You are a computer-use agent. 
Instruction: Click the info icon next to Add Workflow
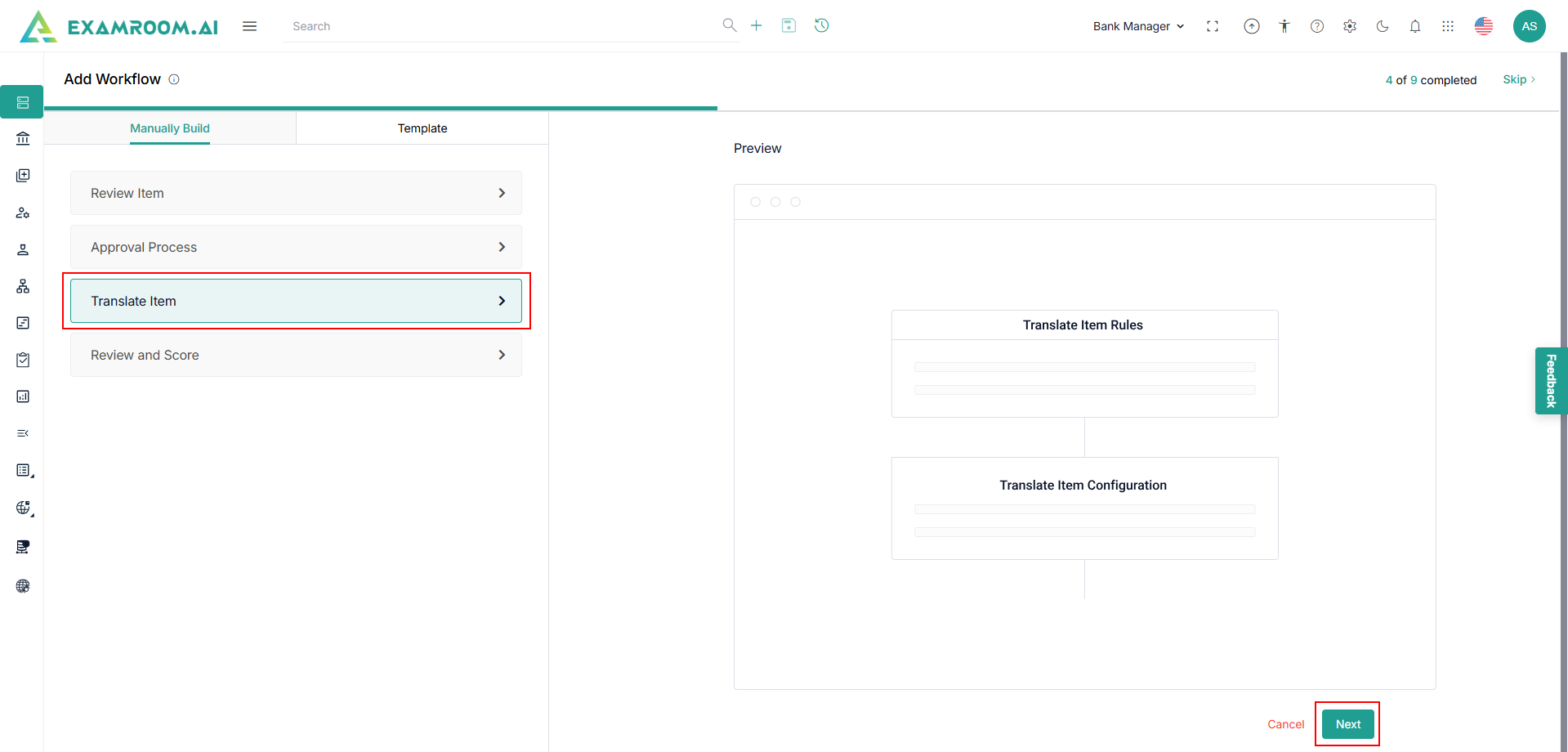point(174,79)
